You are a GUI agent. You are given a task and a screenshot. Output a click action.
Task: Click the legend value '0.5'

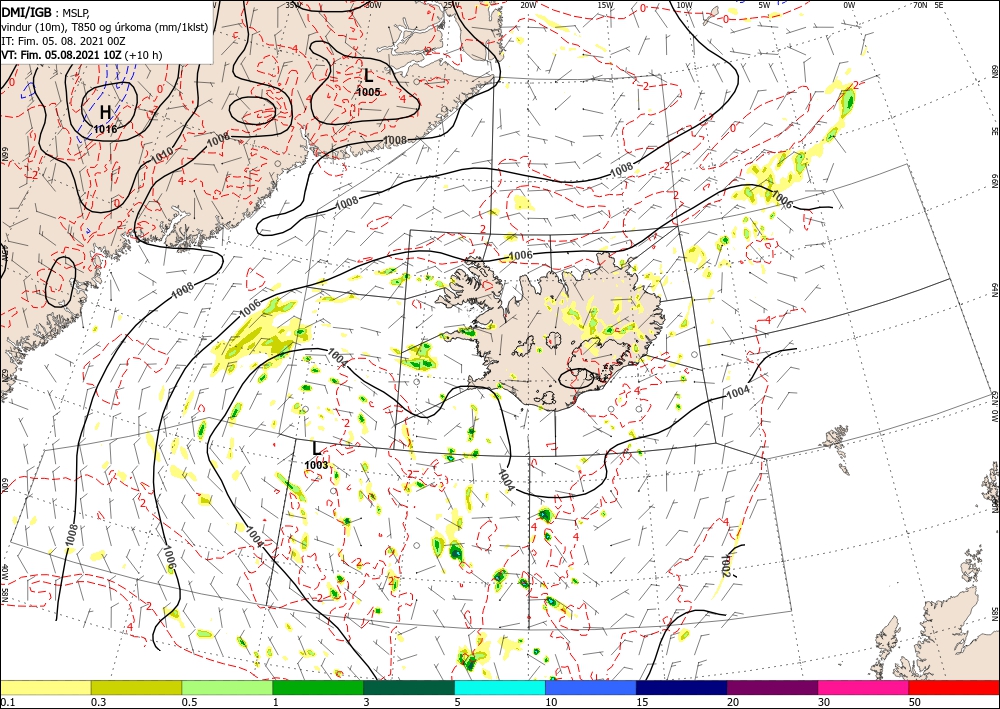click(189, 702)
